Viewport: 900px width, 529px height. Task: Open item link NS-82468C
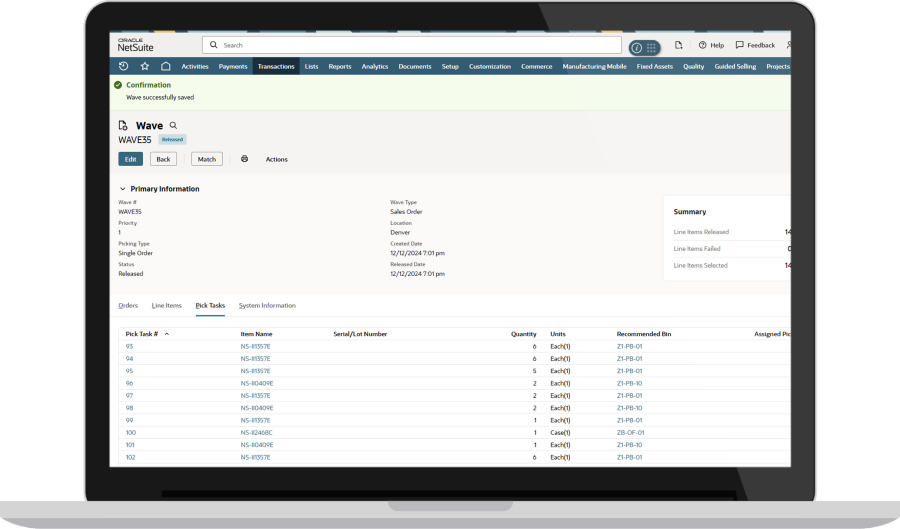256,432
